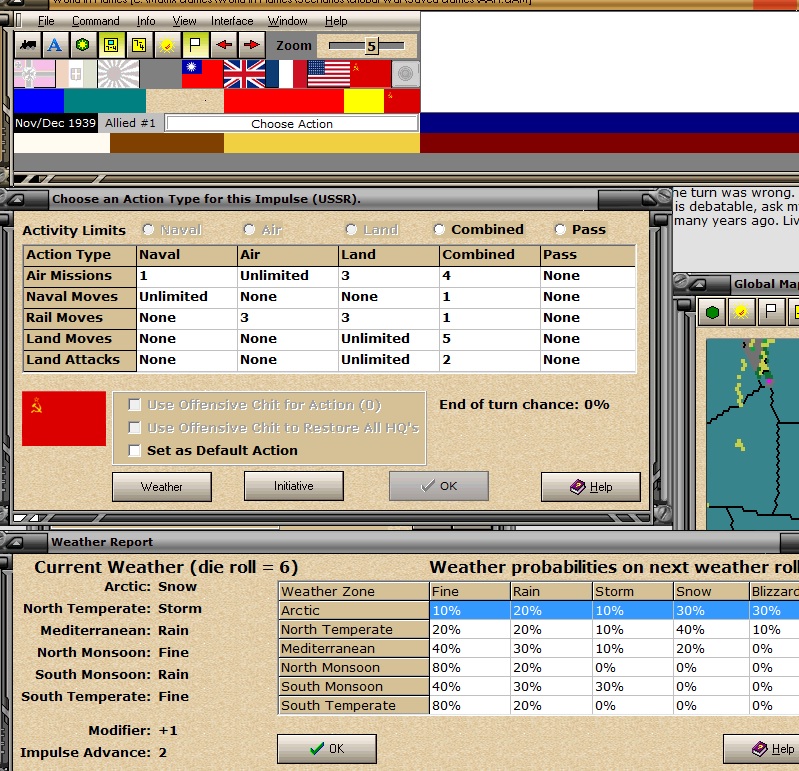Close Weather Report with its OK button
The image size is (799, 771).
tap(327, 749)
